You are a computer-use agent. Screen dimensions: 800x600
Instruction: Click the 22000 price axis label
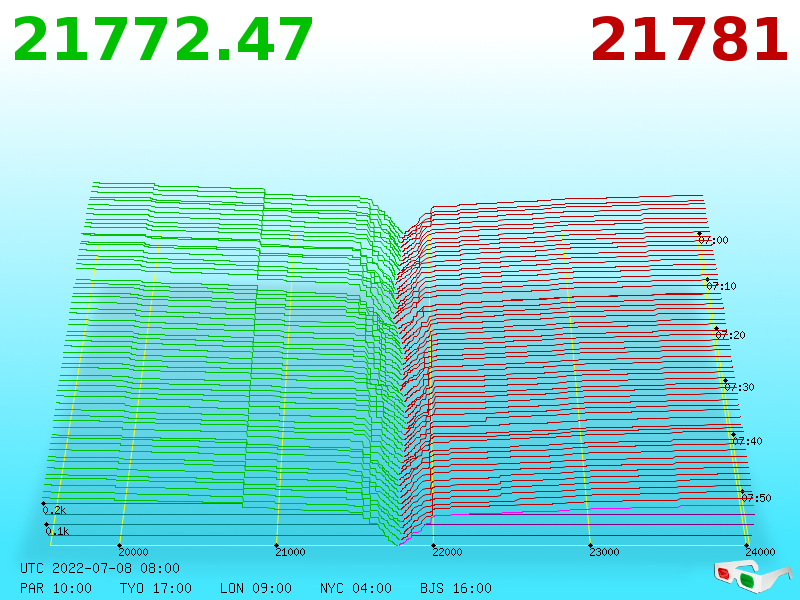(447, 552)
